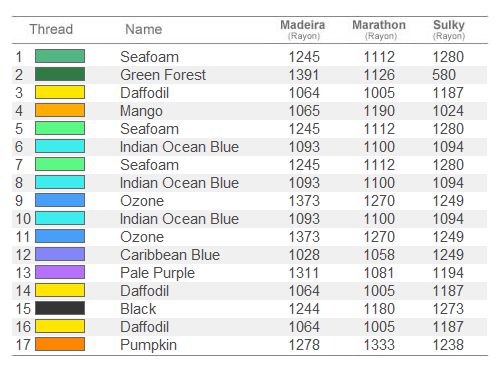Image resolution: width=500 pixels, height=366 pixels.
Task: Click Indian Ocean Blue name in row 6
Action: tap(179, 147)
